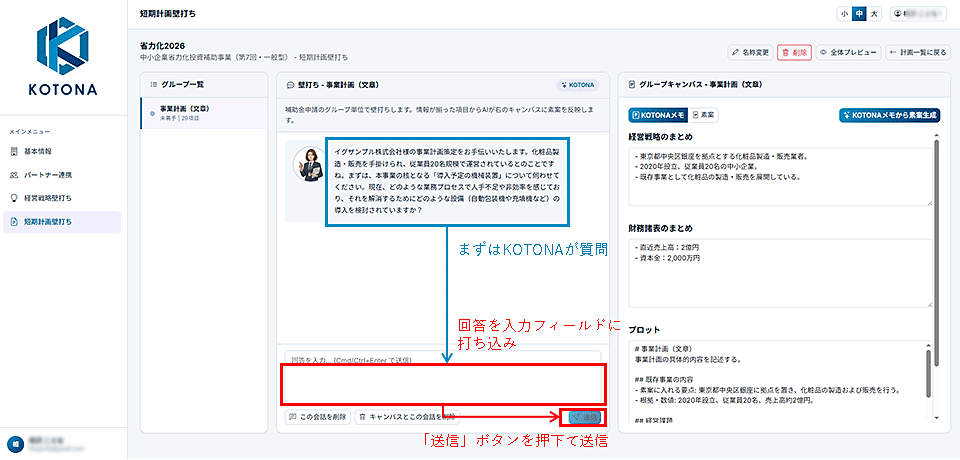Click この会話を削除 button
Image resolution: width=960 pixels, height=460 pixels.
[318, 417]
